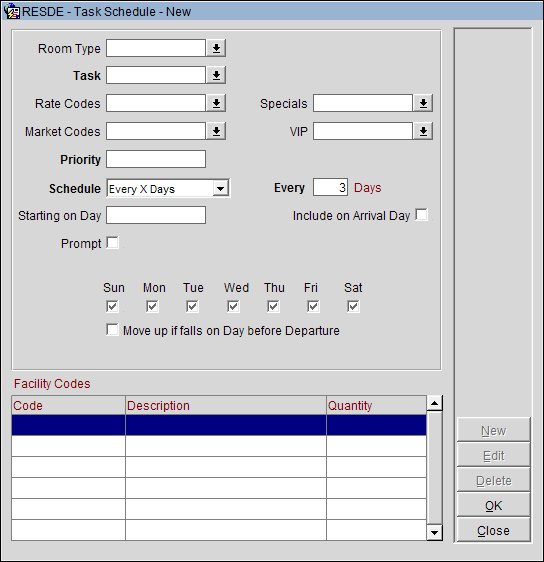Click the Quantity column header

pyautogui.click(x=376, y=405)
